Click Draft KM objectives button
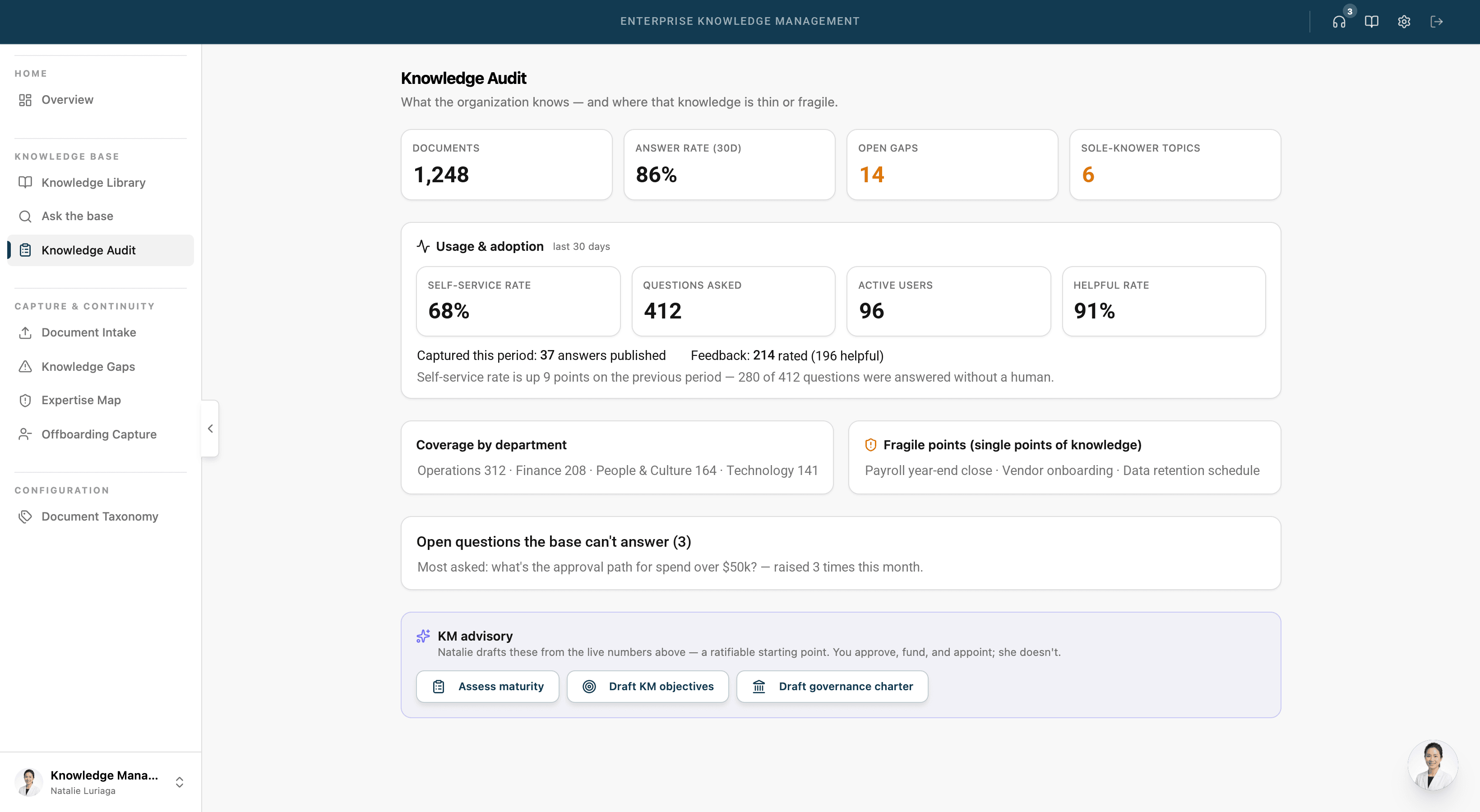This screenshot has width=1480, height=812. point(647,686)
